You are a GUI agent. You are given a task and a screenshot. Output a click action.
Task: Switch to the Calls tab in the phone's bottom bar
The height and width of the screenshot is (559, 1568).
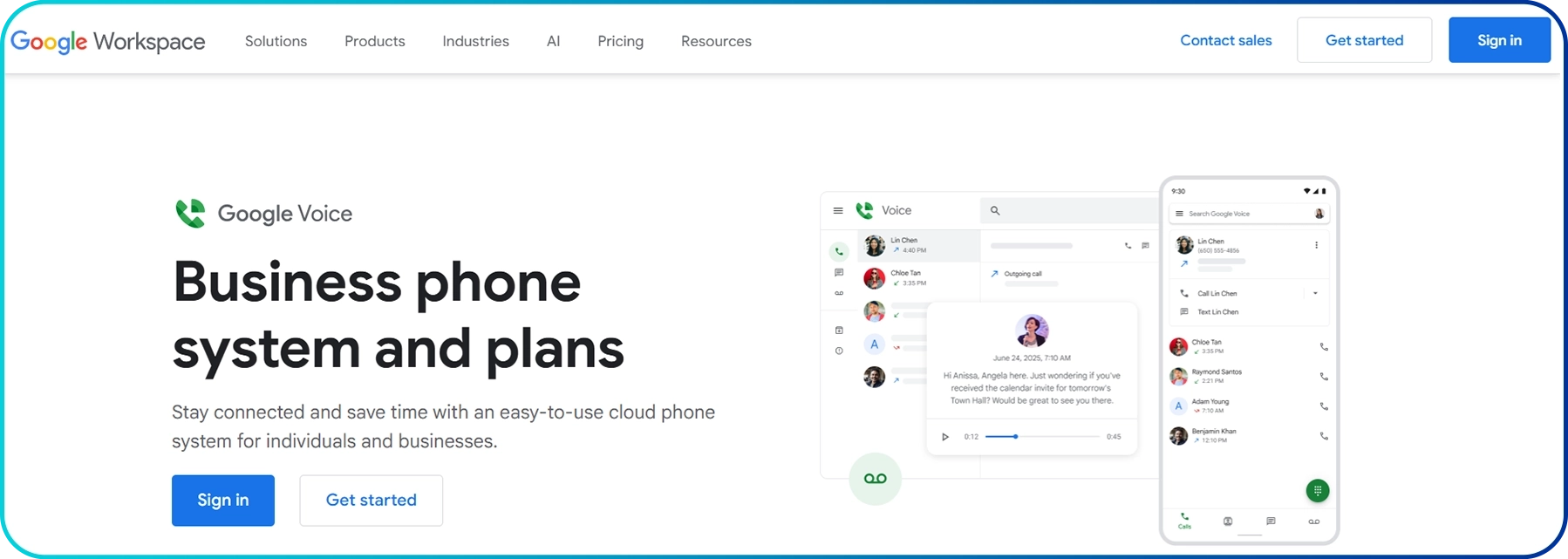point(1184,521)
